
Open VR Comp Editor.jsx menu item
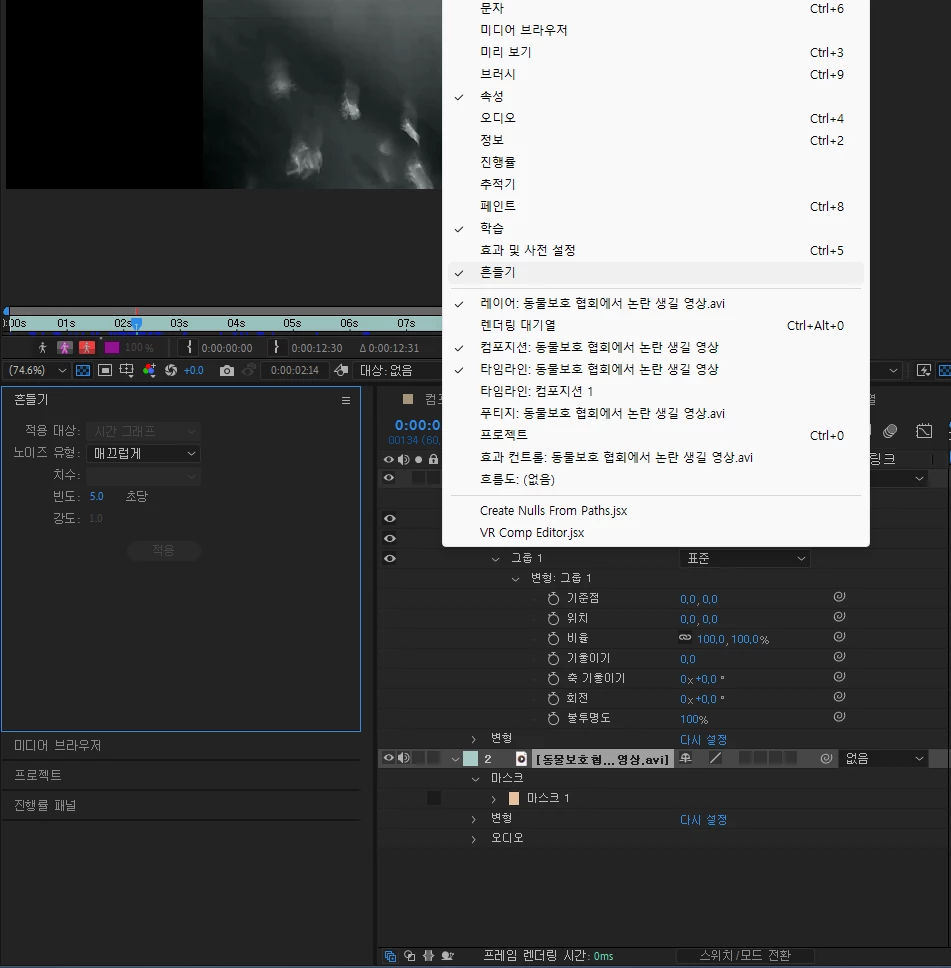[x=656, y=533]
